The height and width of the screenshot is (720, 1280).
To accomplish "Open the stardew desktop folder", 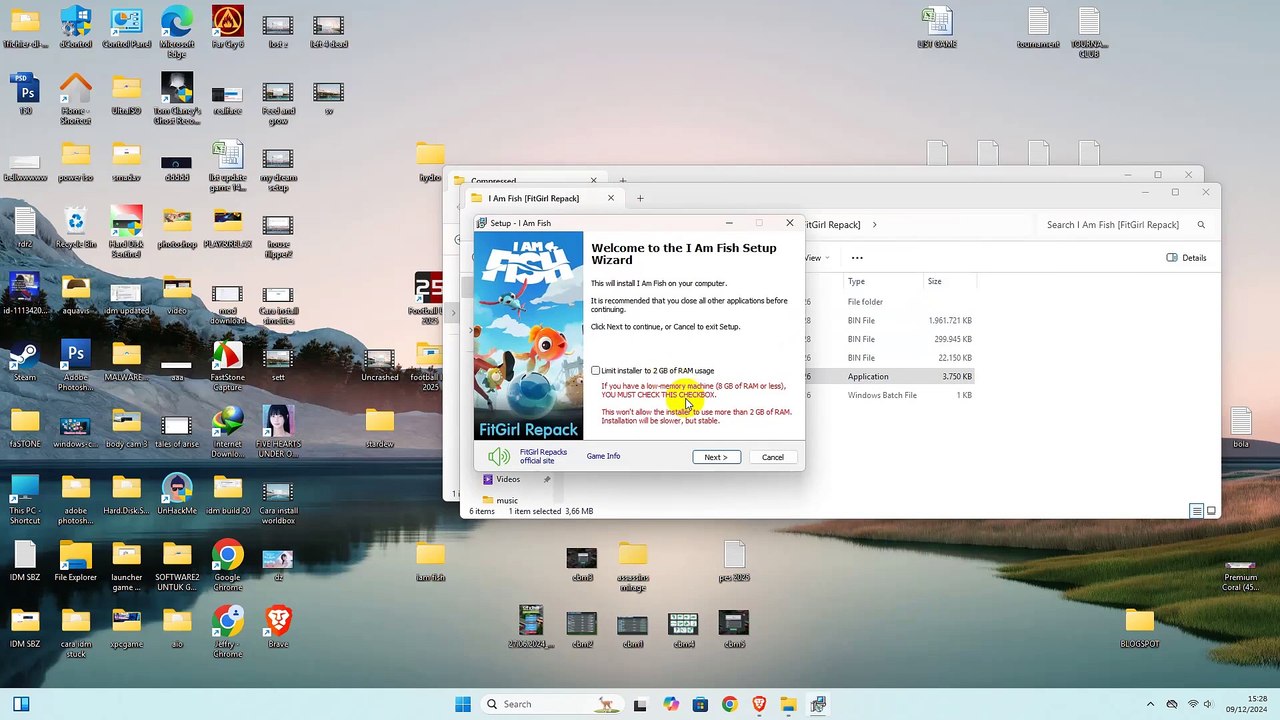I will click(379, 428).
